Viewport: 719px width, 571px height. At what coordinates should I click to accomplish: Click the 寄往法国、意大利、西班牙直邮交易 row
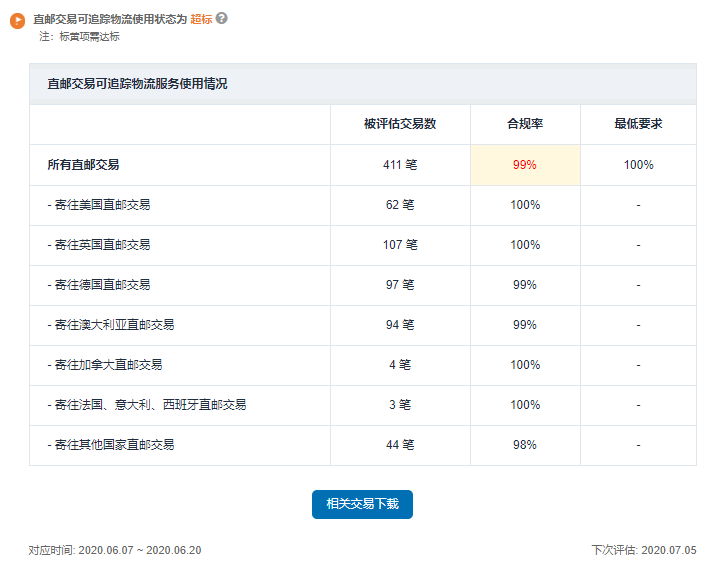pos(363,405)
